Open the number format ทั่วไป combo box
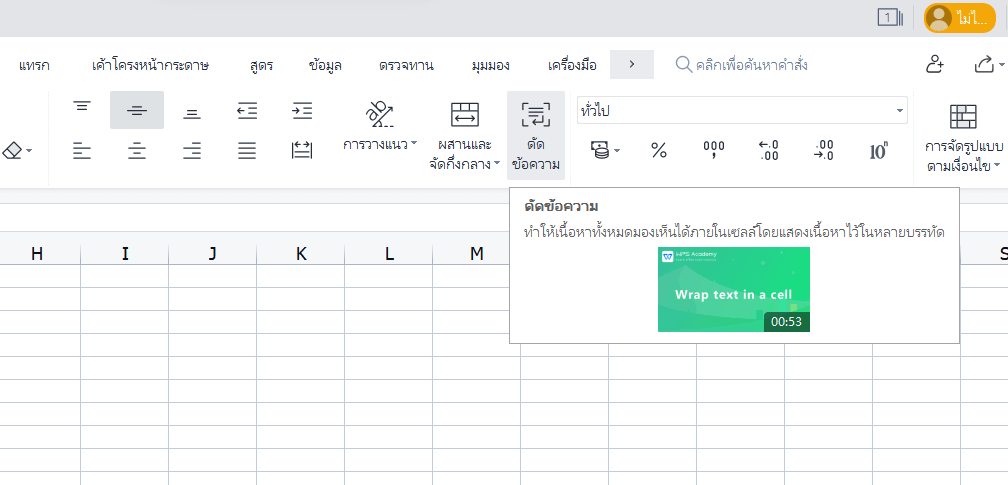Viewport: 1008px width, 485px height. tap(742, 111)
